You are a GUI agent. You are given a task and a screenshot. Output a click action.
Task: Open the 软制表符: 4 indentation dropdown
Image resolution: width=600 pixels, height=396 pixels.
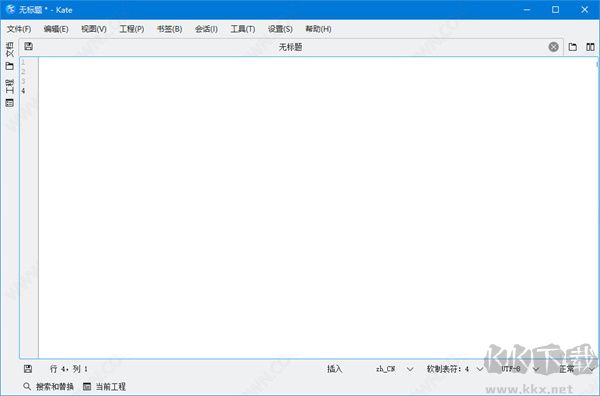pos(455,369)
